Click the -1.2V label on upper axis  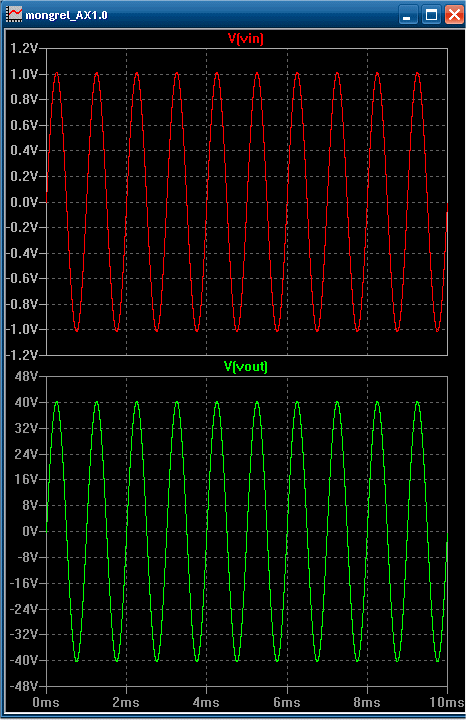pos(22,355)
